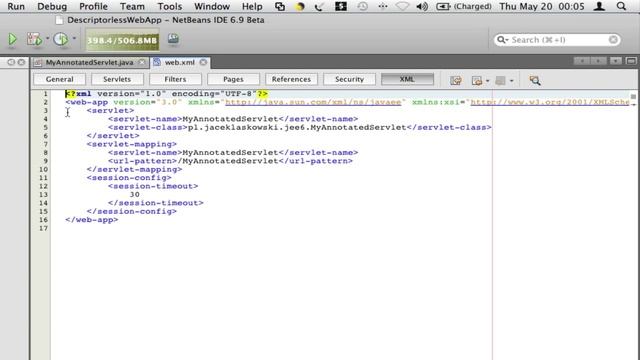Close the MyAnnotatedServlet.java tab
Viewport: 640px width, 360px height.
[x=142, y=62]
